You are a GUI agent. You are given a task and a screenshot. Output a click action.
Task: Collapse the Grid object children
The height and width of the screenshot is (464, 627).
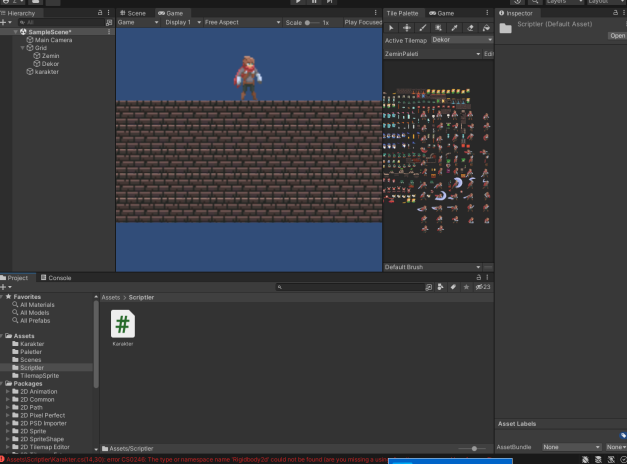click(x=22, y=48)
